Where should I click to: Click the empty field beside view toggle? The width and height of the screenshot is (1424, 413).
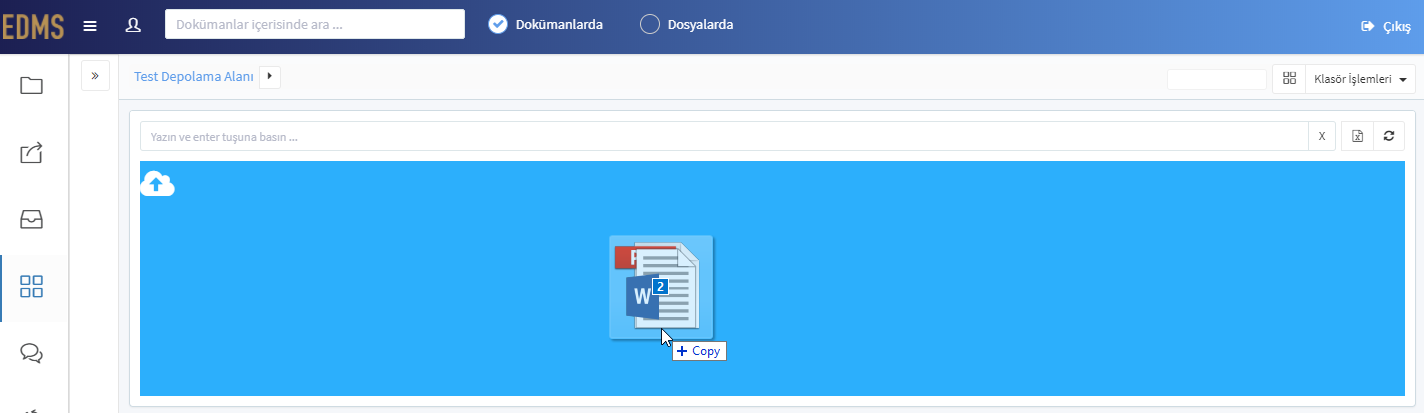[x=1217, y=79]
